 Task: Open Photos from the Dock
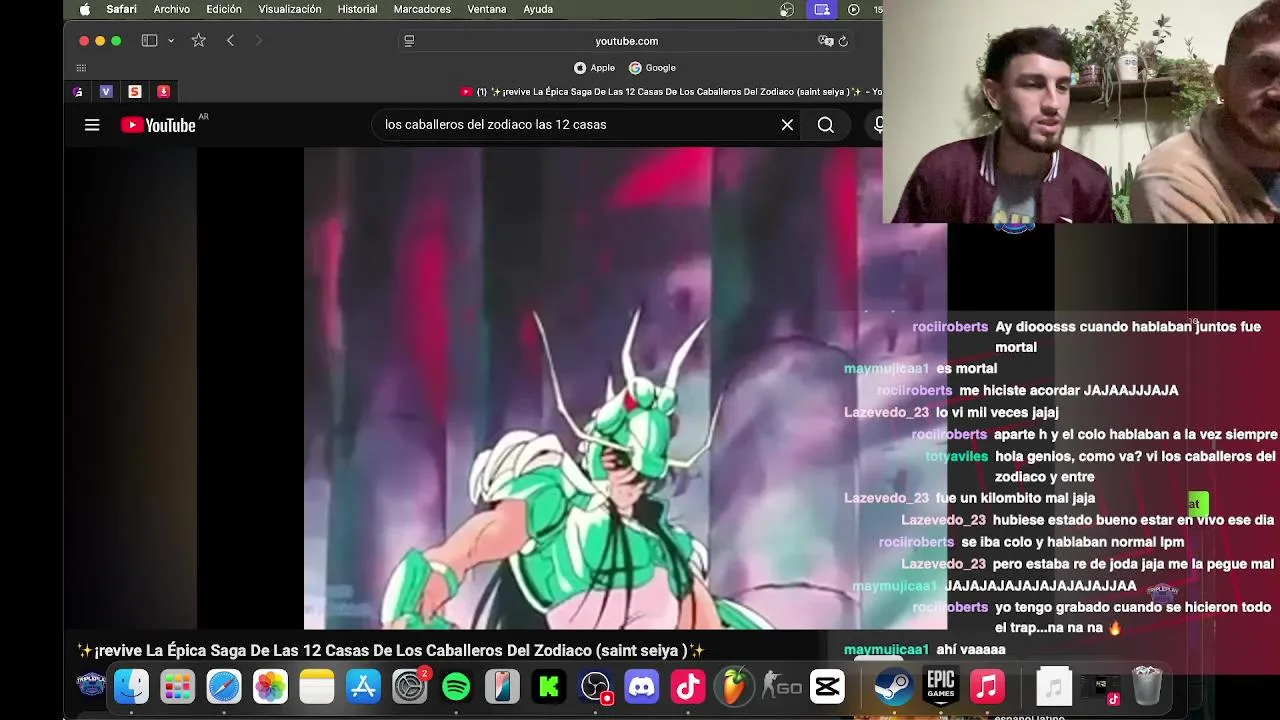270,686
